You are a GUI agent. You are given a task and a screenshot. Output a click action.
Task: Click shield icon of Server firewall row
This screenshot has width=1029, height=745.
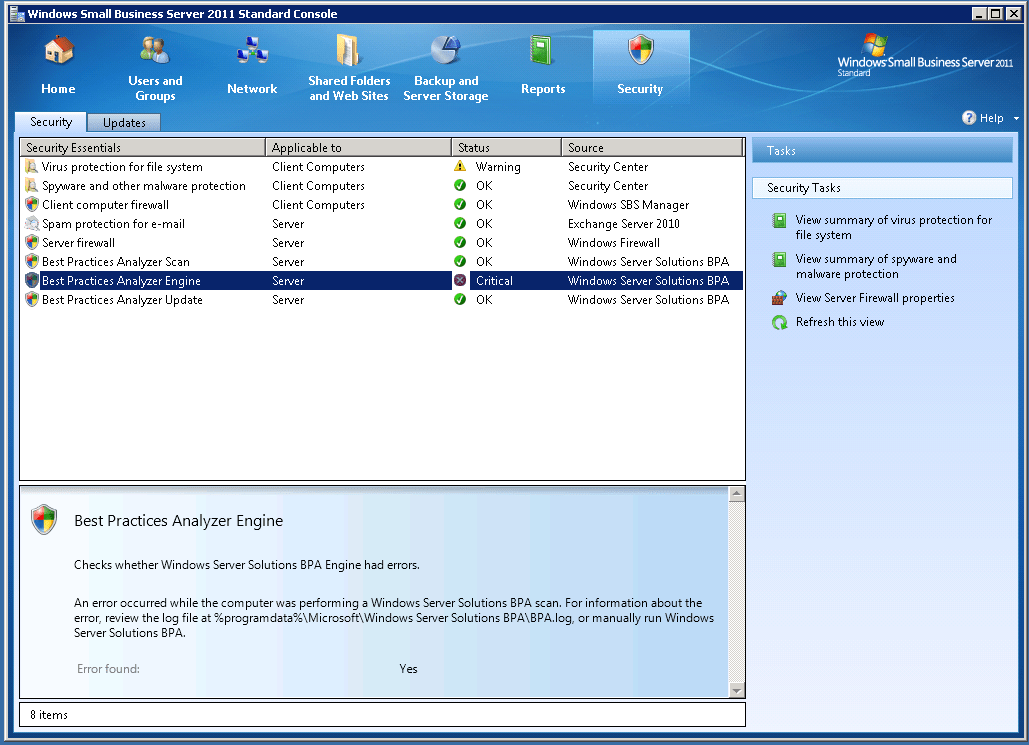coord(32,243)
